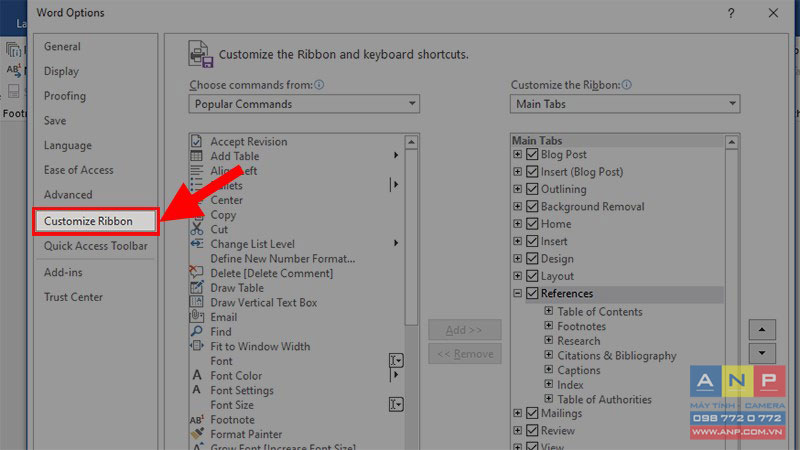800x450 pixels.
Task: Click the Add Table grid icon
Action: coord(196,156)
